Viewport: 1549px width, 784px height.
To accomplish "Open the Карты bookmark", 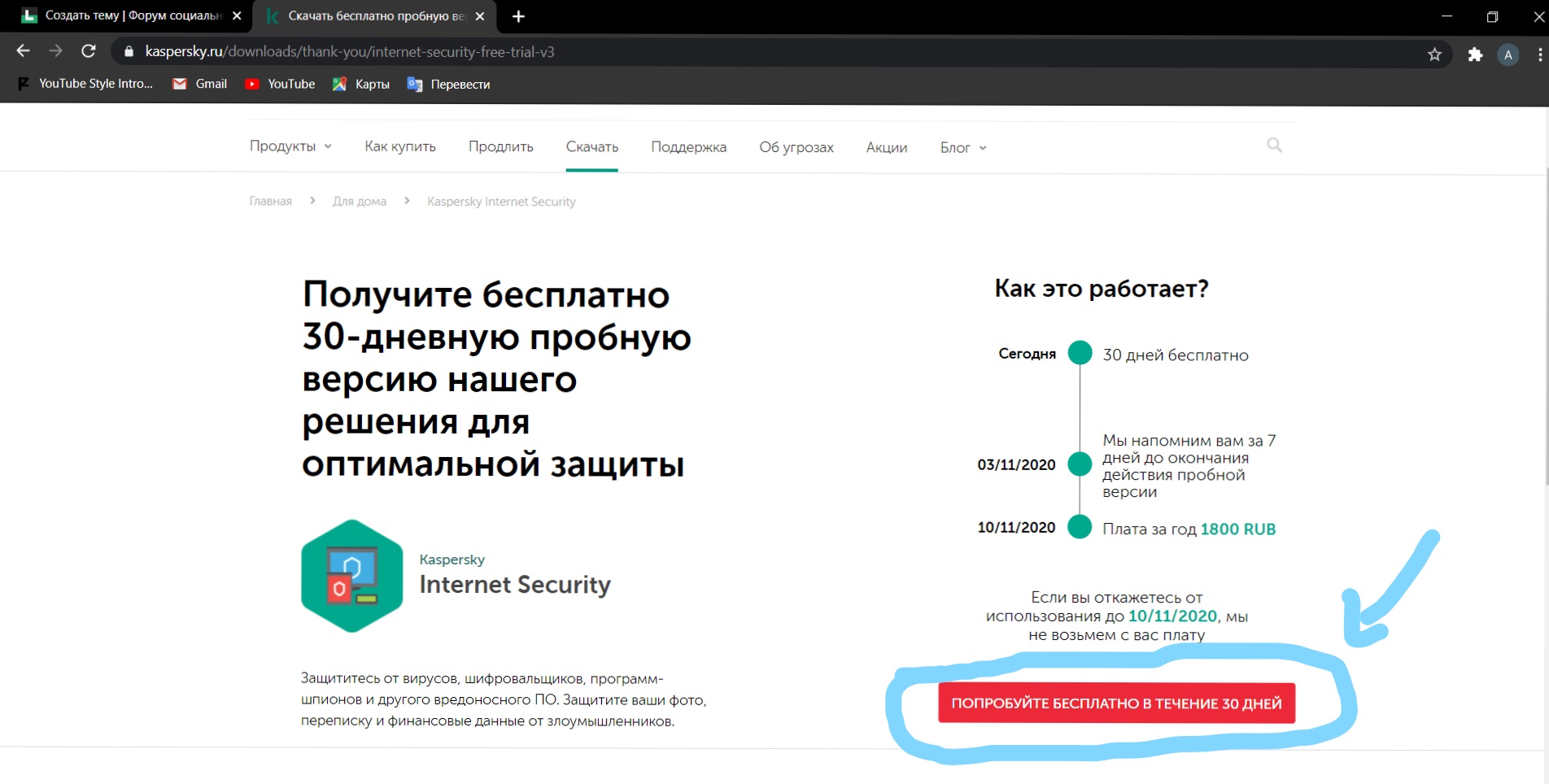I will [x=361, y=84].
